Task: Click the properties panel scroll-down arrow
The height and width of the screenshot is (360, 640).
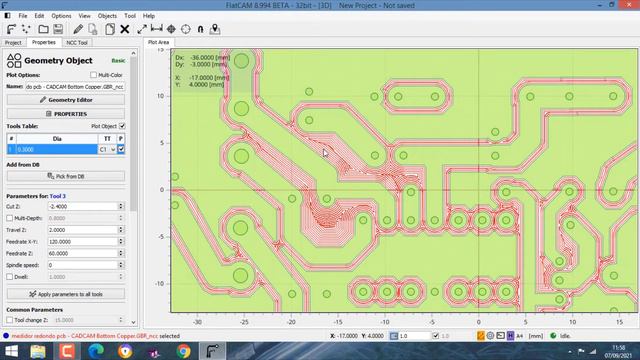Action: click(133, 322)
